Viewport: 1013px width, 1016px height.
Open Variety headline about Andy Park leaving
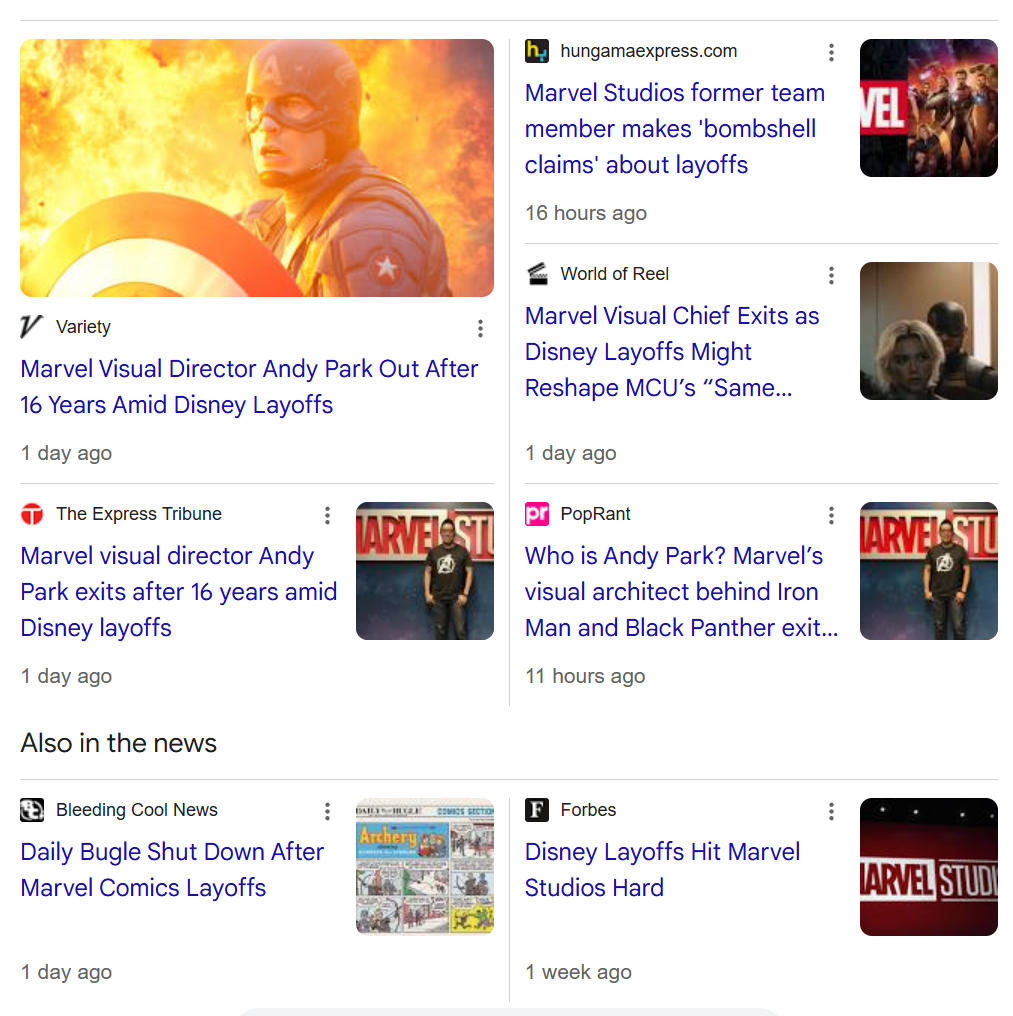[x=249, y=387]
